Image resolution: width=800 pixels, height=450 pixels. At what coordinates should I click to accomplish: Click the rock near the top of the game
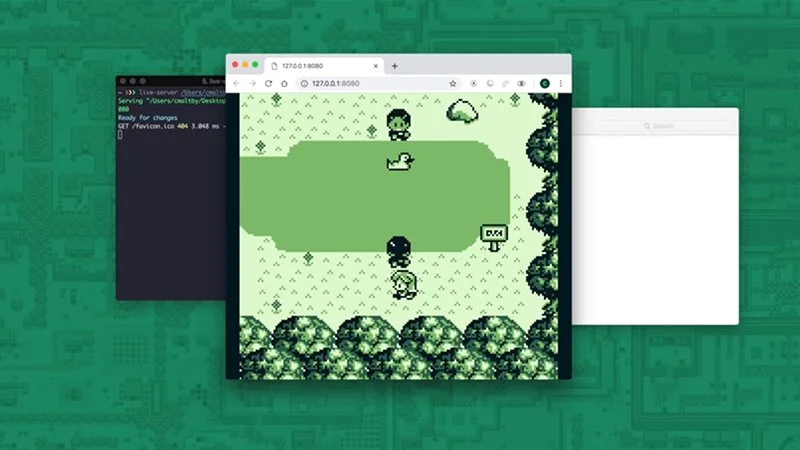(462, 111)
